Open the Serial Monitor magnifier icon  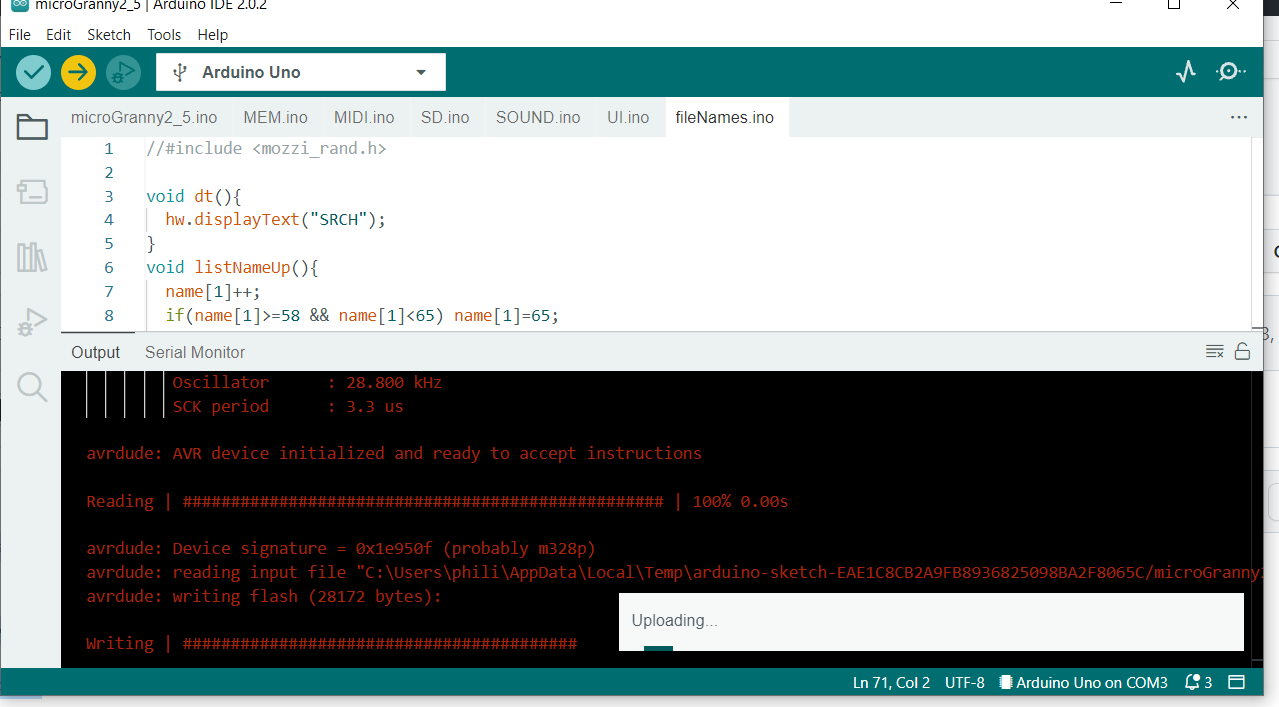point(1231,71)
